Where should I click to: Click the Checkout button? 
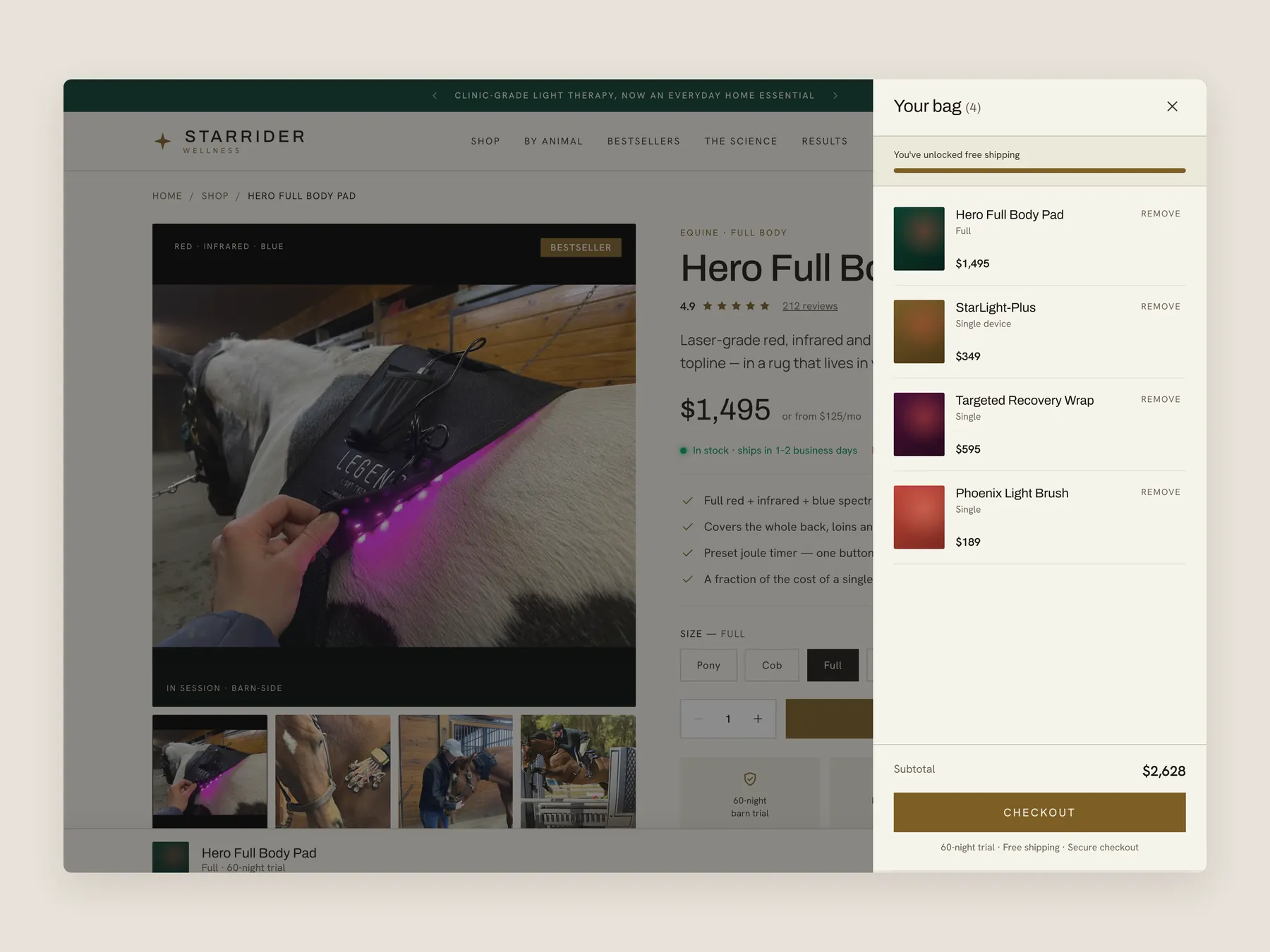click(1039, 812)
